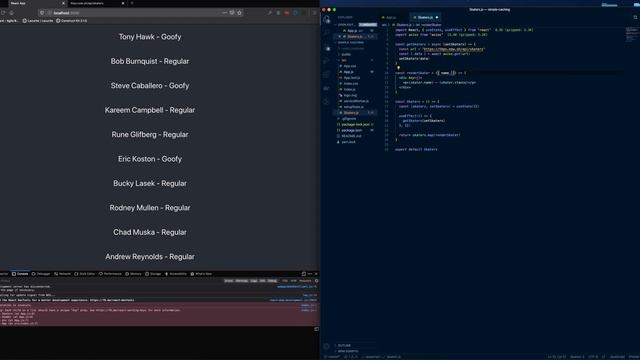The image size is (640, 360).
Task: Follow the API URL link in code
Action: tap(453, 49)
